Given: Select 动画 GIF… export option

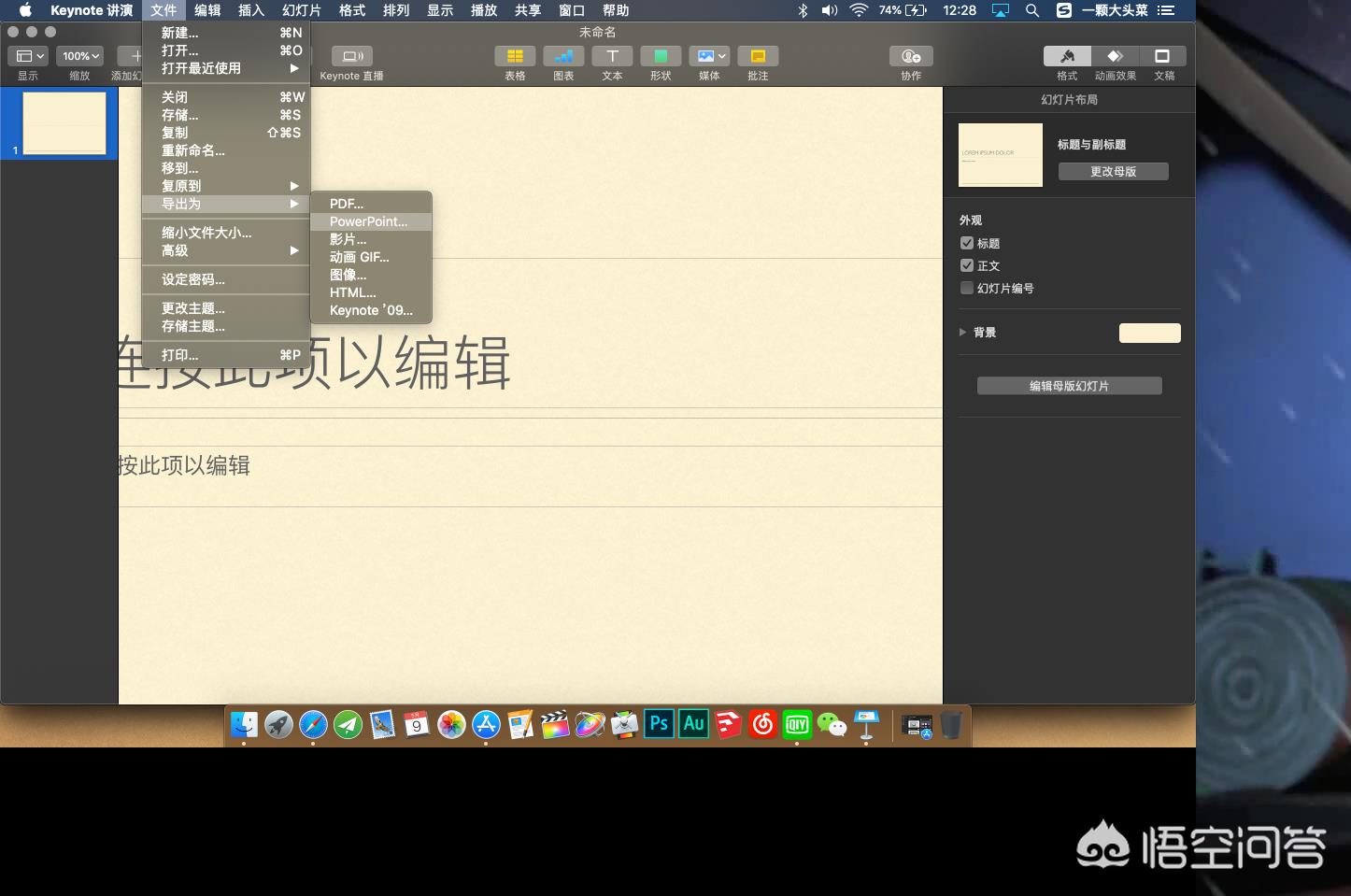Looking at the screenshot, I should tap(371, 257).
